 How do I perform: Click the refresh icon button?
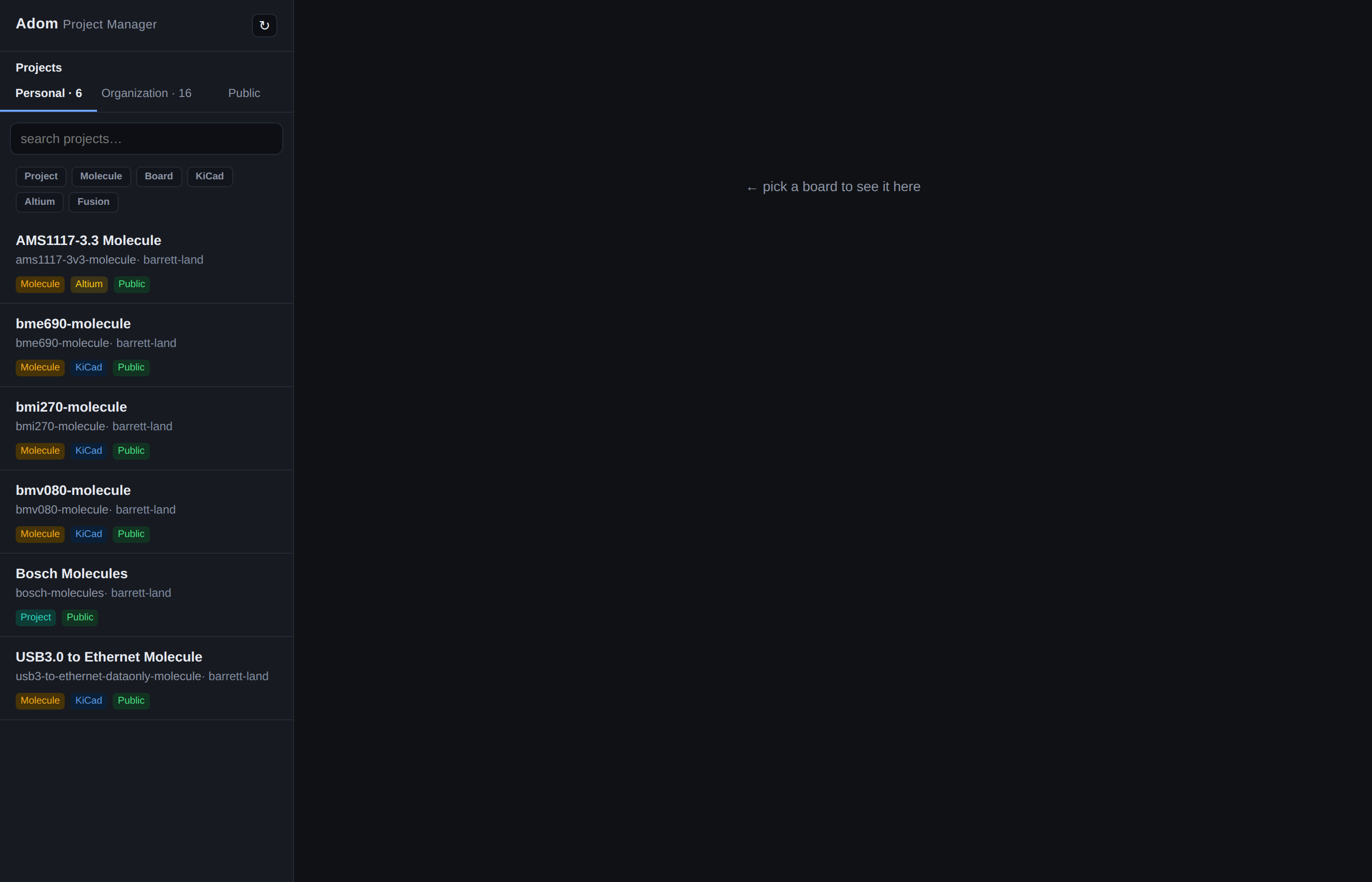[264, 25]
